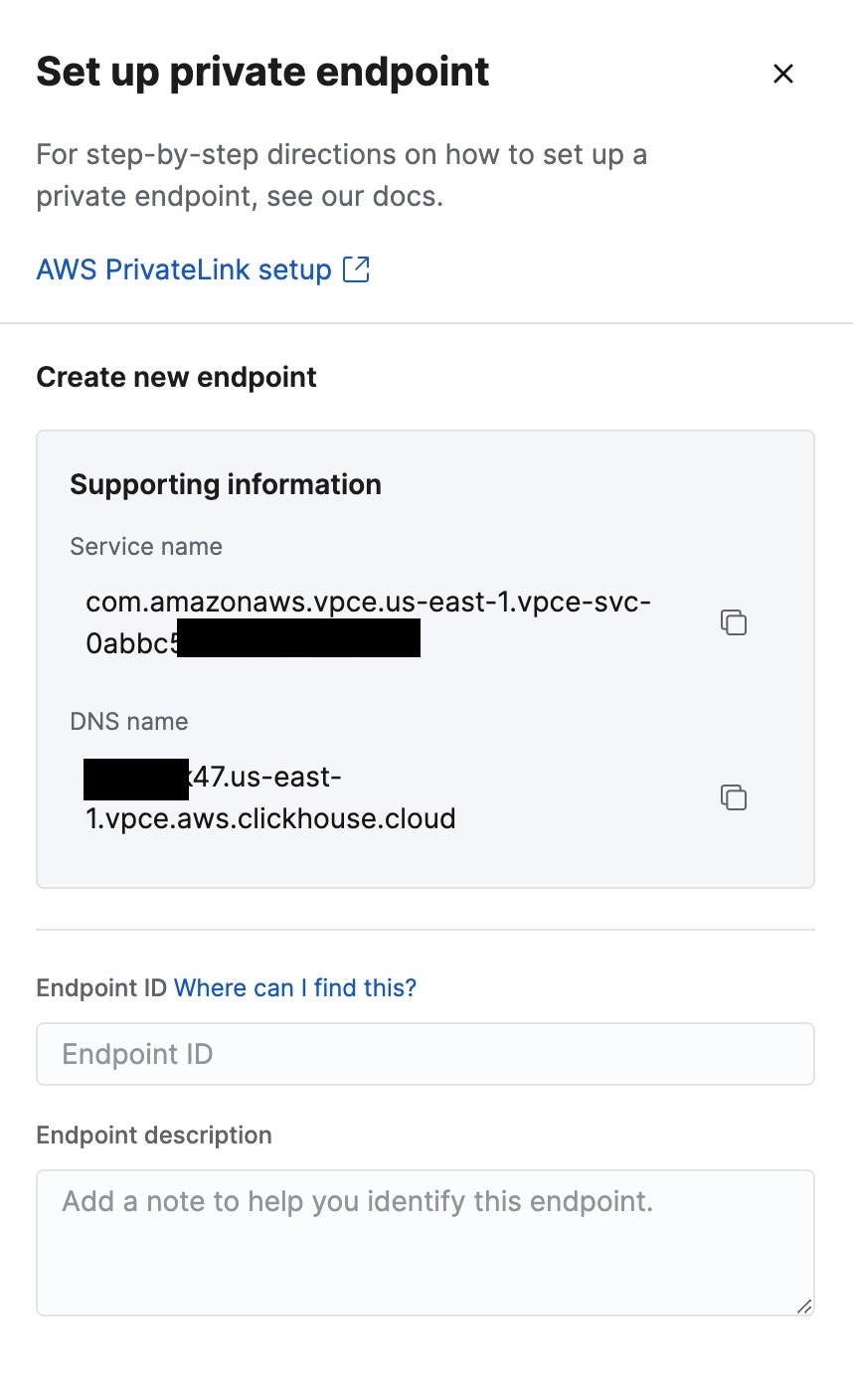Click the external-link icon beside AWS PrivateLink setup
Screen dimensions: 853x1400
pyautogui.click(x=356, y=269)
